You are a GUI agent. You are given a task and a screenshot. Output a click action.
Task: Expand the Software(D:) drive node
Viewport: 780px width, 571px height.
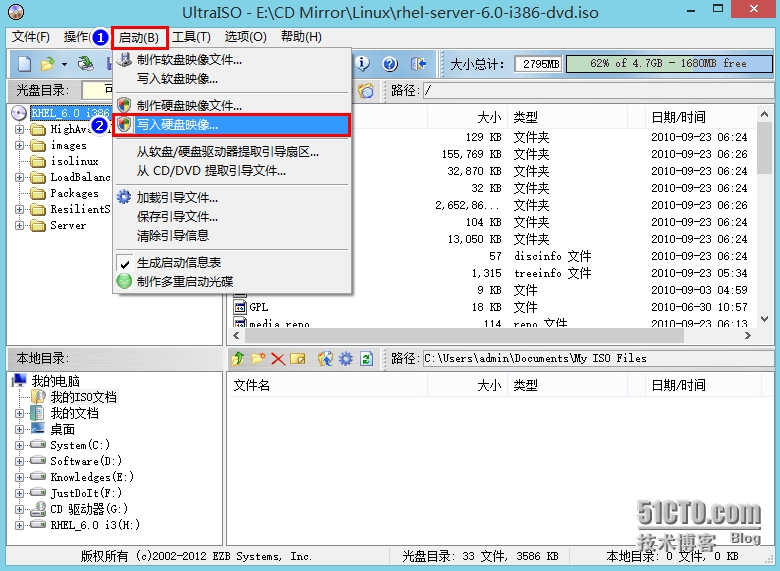[x=19, y=461]
